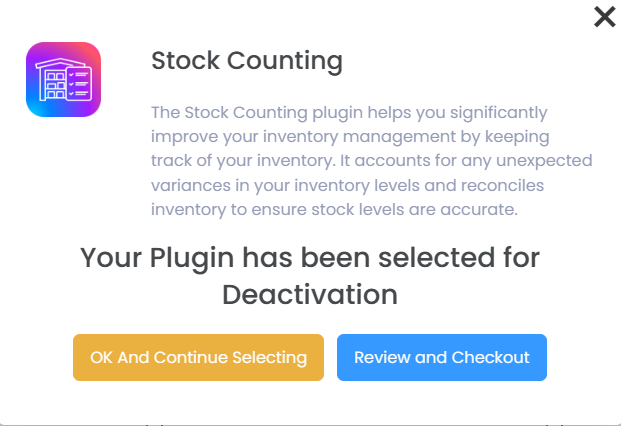
Task: Select the Stock Counting title text
Action: tap(246, 61)
